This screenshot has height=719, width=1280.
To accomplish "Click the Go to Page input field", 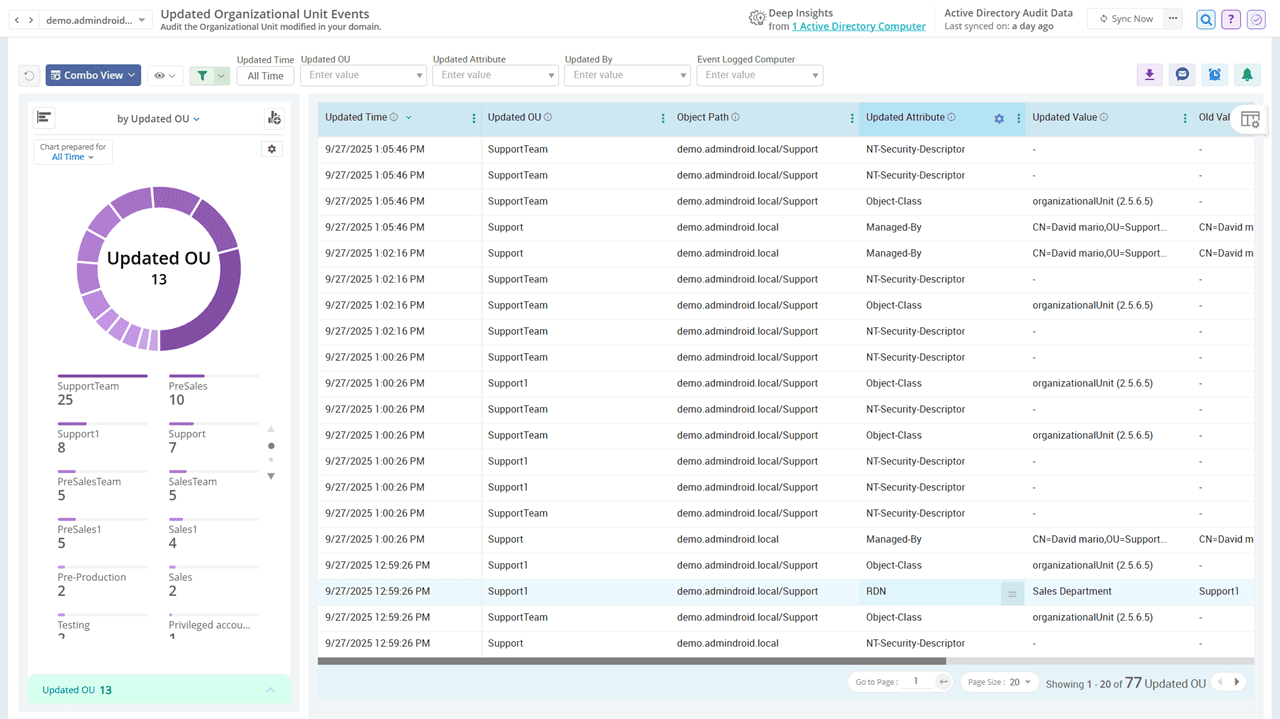I will point(914,682).
